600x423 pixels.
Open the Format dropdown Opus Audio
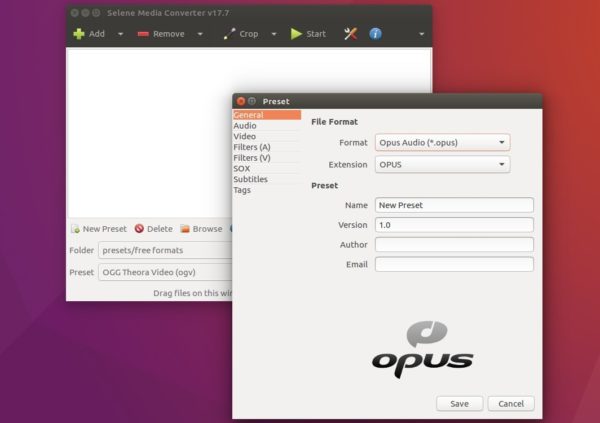click(442, 143)
